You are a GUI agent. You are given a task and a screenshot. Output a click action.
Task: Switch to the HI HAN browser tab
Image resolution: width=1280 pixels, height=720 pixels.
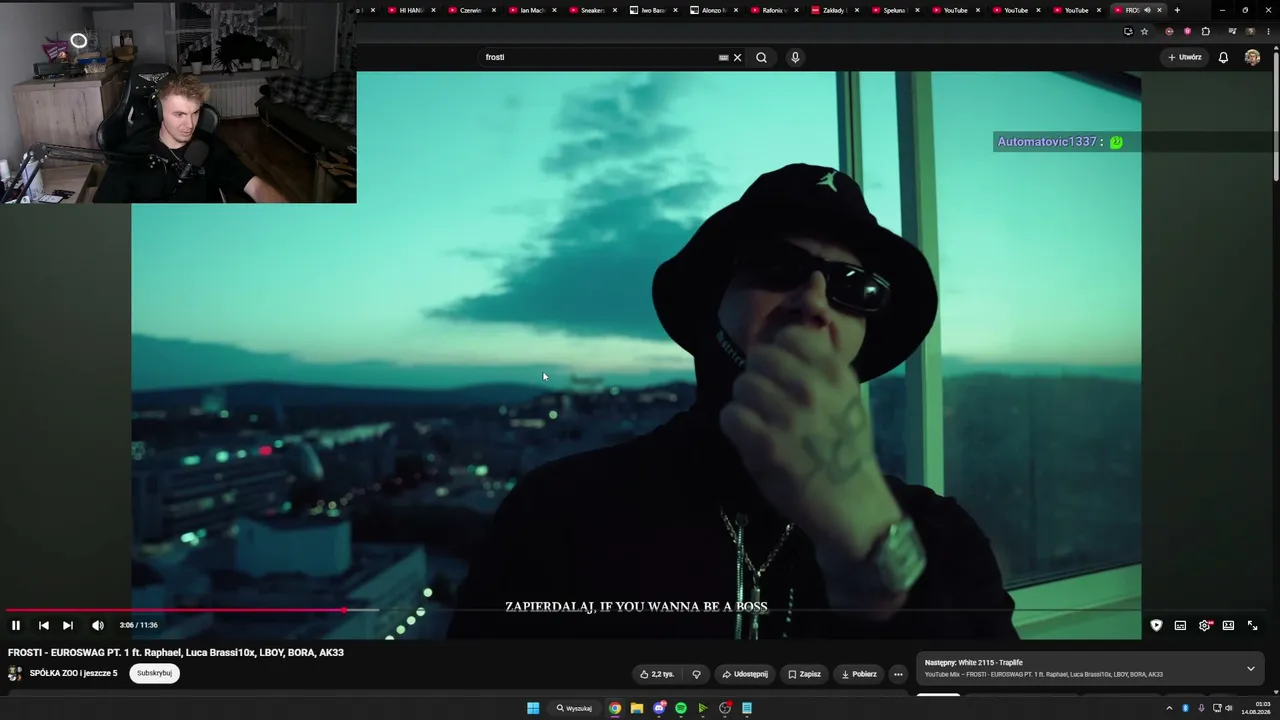(410, 10)
